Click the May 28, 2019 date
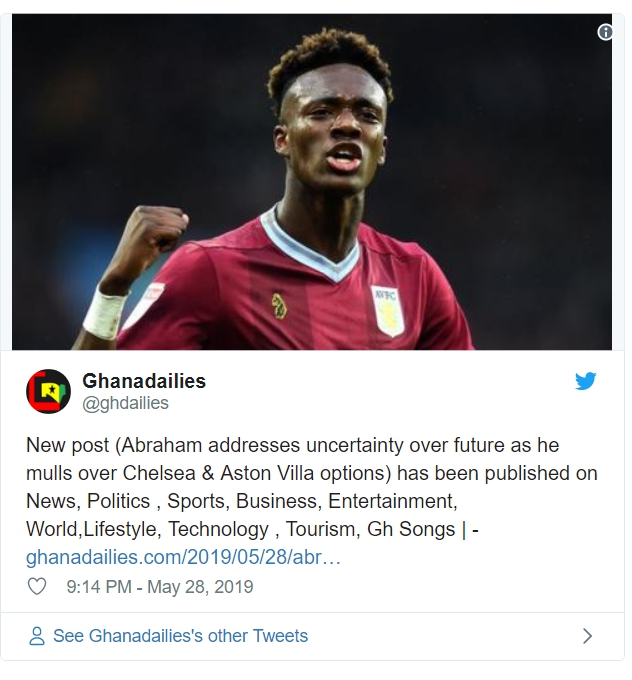 pyautogui.click(x=200, y=587)
